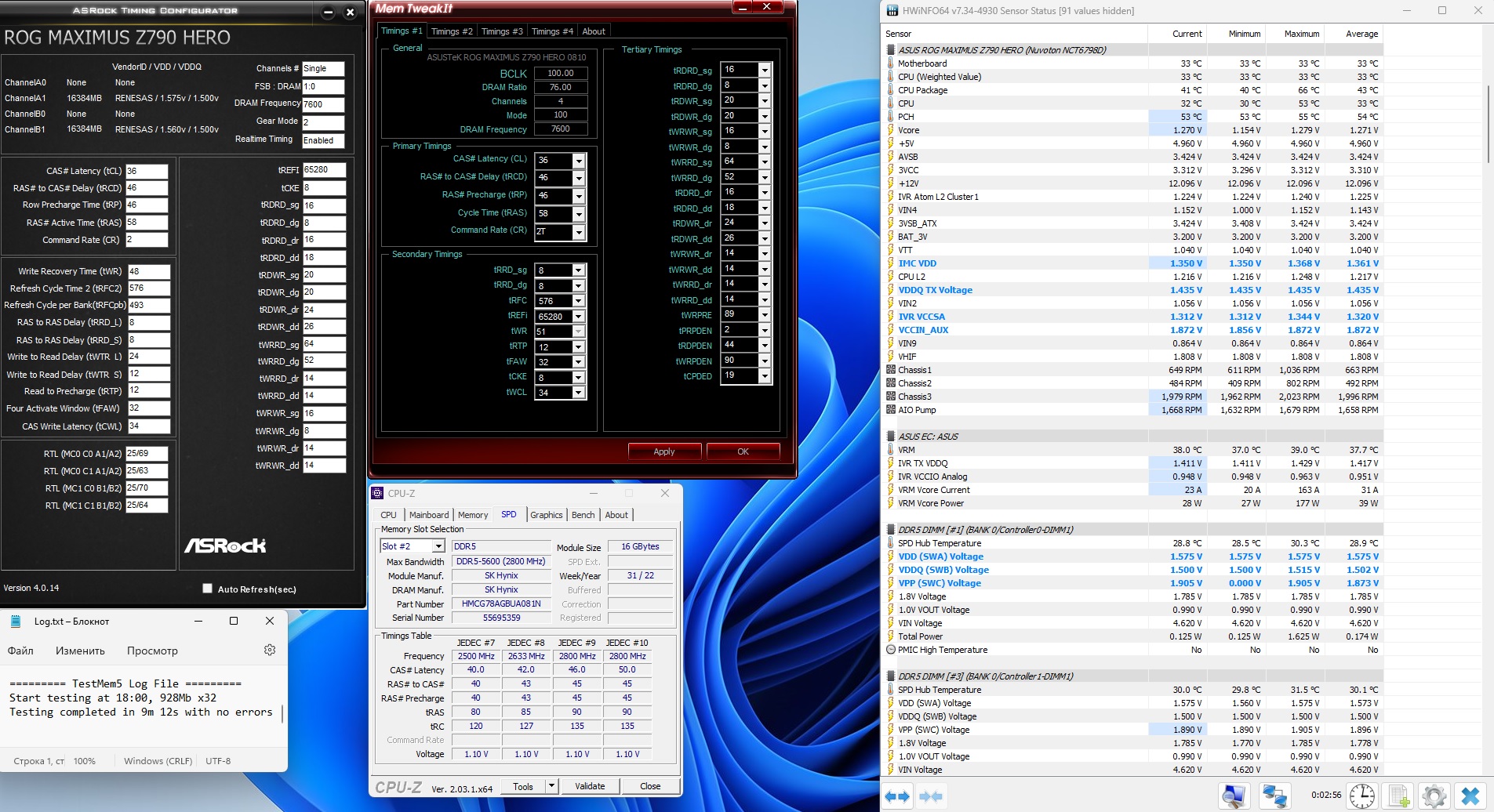The width and height of the screenshot is (1494, 812).
Task: Reset sensor timer using the clock icon
Action: pyautogui.click(x=1361, y=796)
